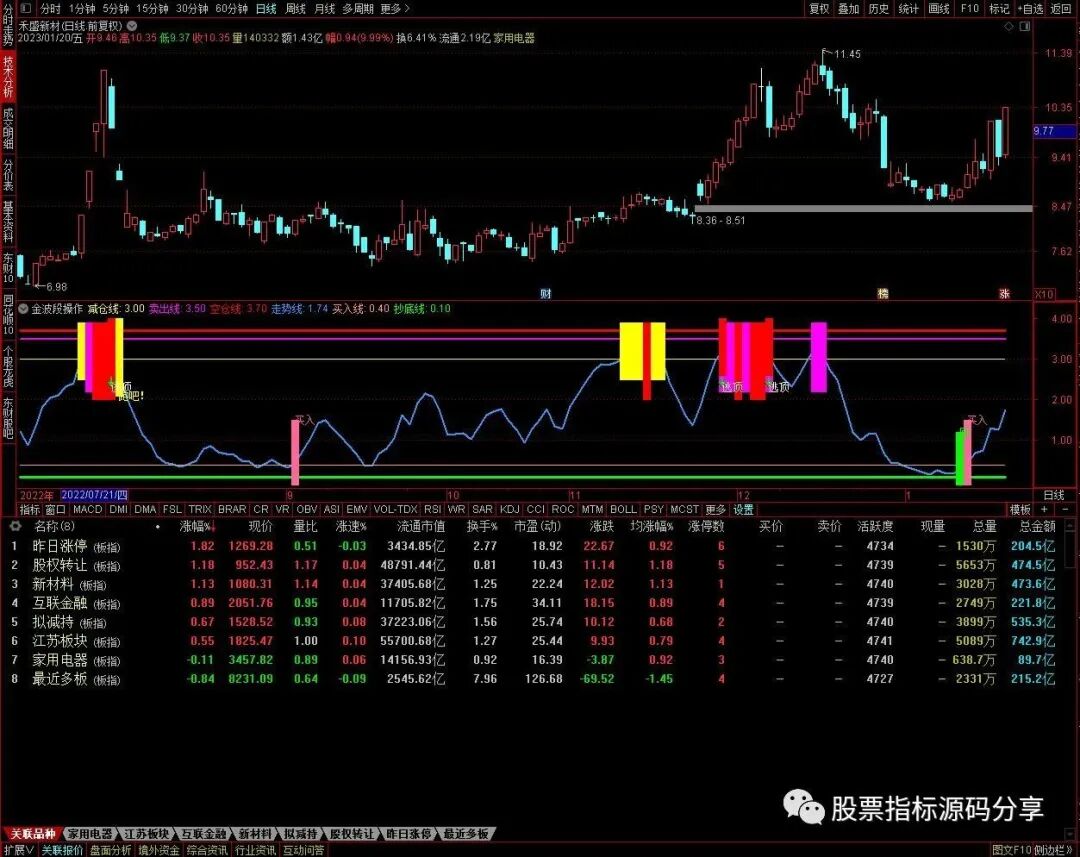Sort by 总金额 column header

tap(1037, 526)
